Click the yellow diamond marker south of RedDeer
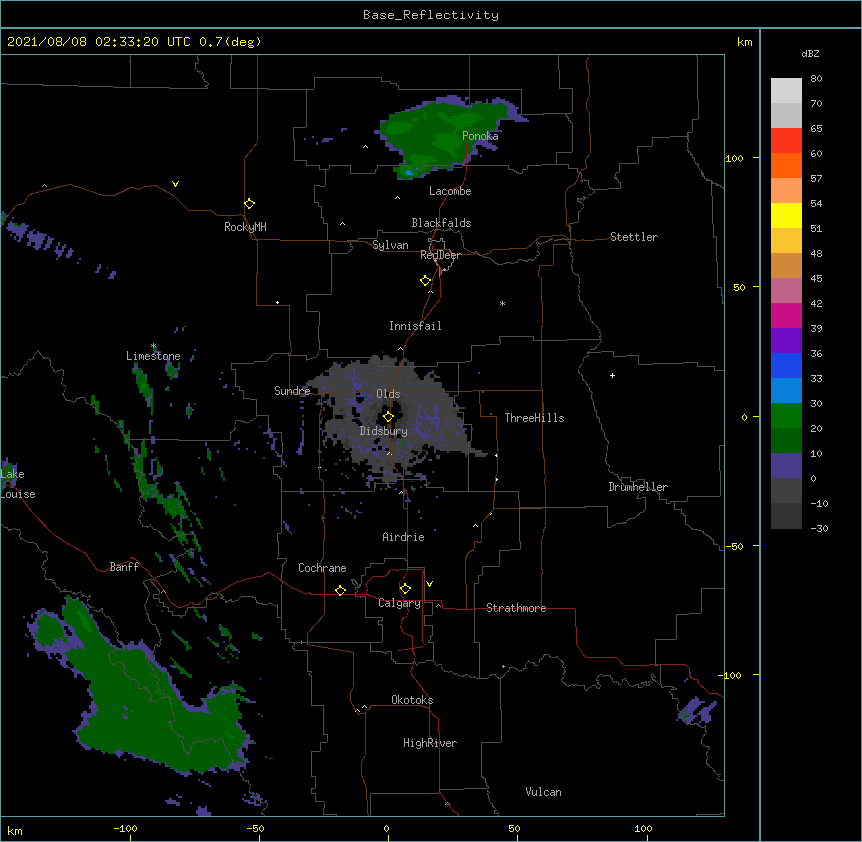This screenshot has height=842, width=862. point(426,281)
